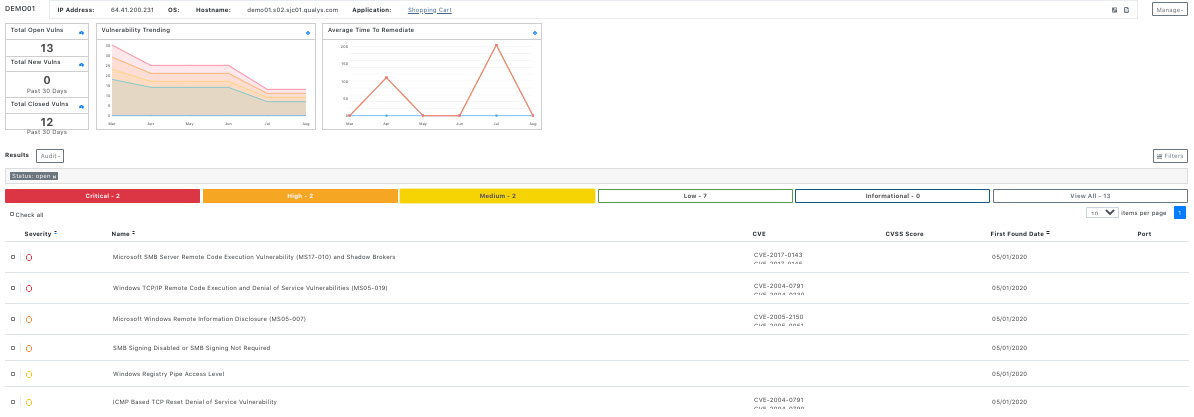The width and height of the screenshot is (1194, 417).
Task: Open the Filters button
Action: pos(1170,156)
